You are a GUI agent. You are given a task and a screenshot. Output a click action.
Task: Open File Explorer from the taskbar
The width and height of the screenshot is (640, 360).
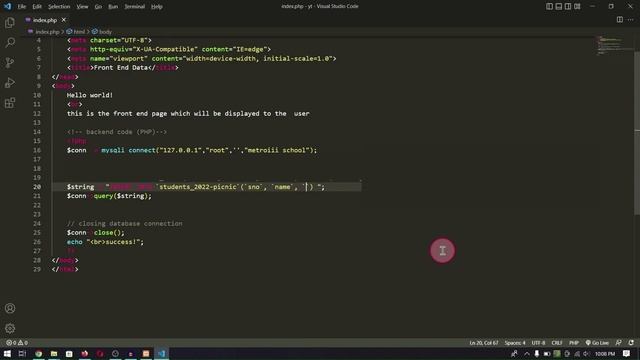pyautogui.click(x=54, y=353)
